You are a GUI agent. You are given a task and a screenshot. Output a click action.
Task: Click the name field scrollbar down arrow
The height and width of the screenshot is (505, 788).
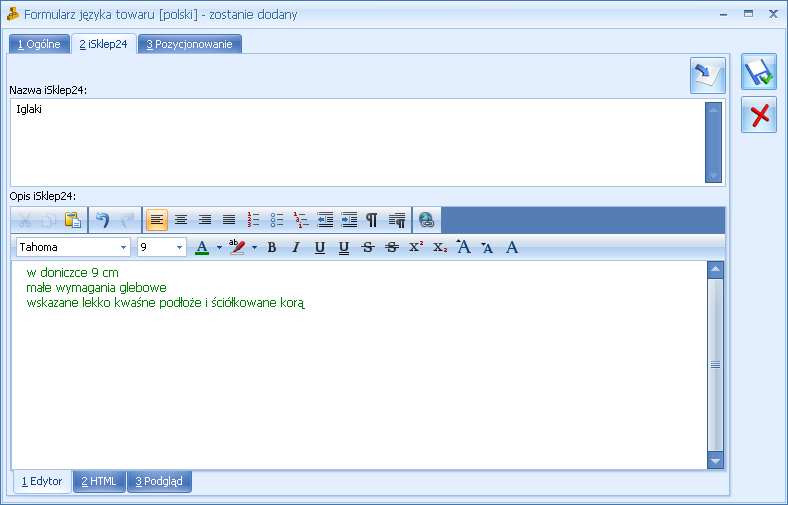pyautogui.click(x=713, y=176)
